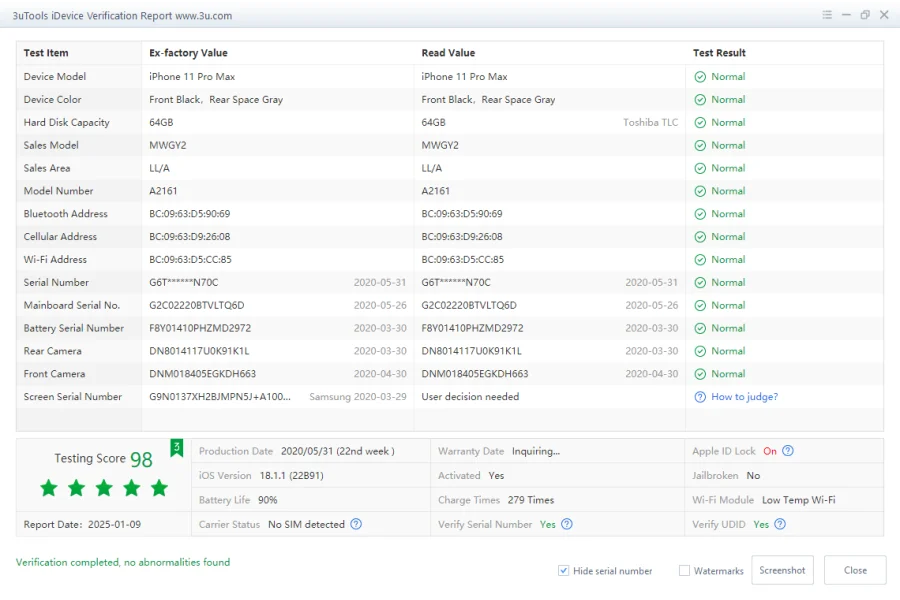Click the Samsung 2020-03-29 label
The width and height of the screenshot is (900, 600).
(x=358, y=397)
